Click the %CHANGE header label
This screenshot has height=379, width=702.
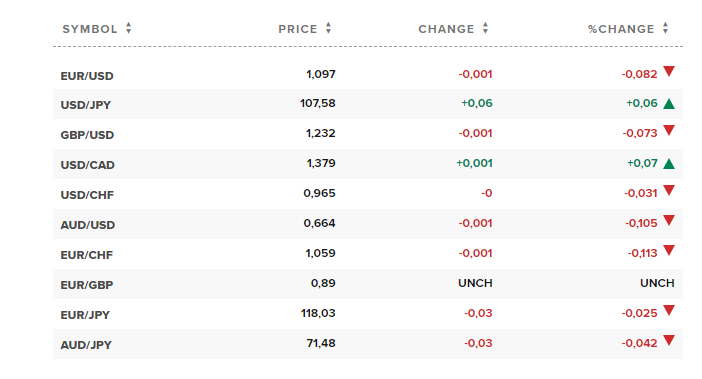coord(621,29)
